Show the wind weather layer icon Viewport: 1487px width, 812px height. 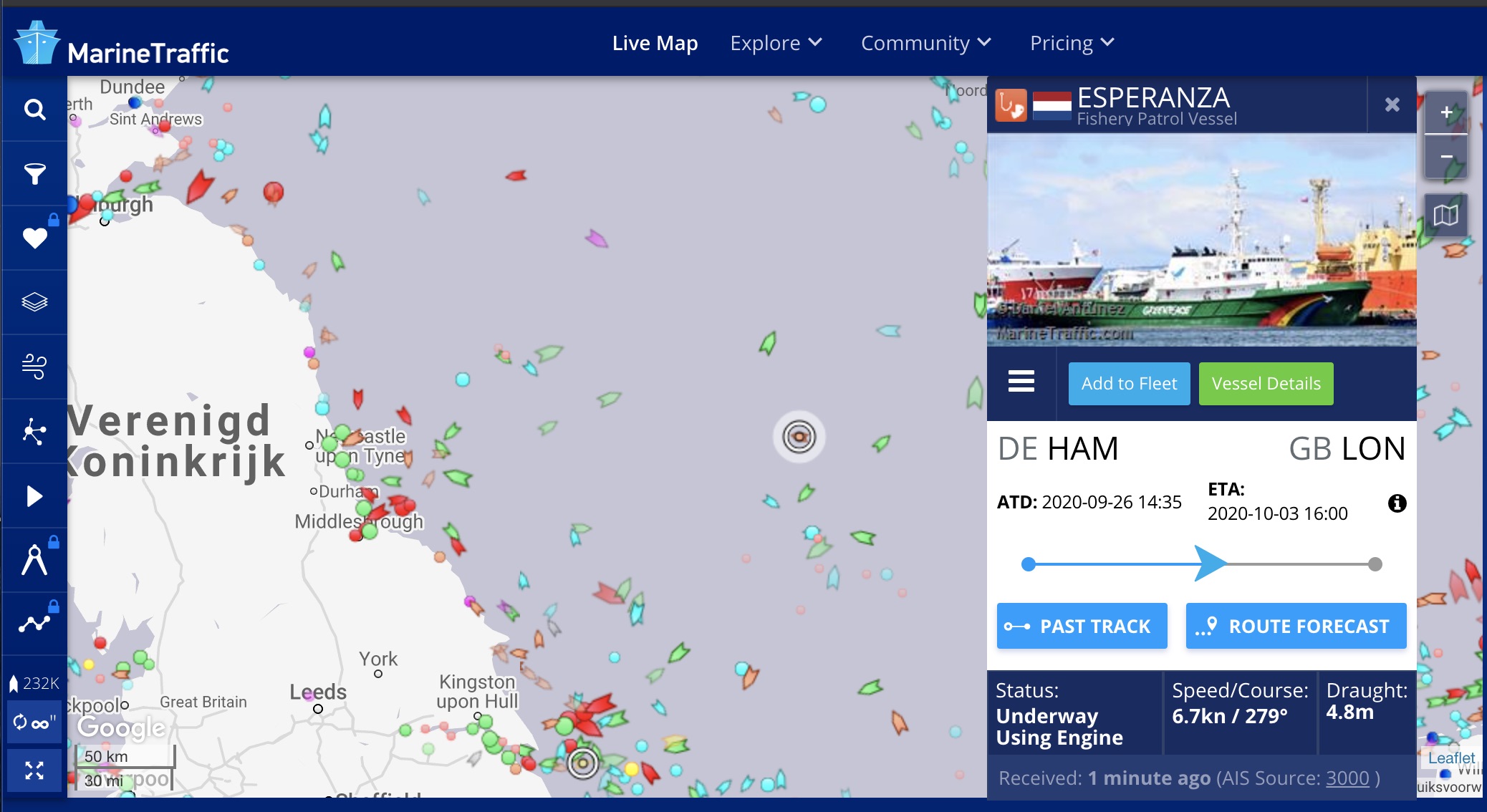coord(34,367)
